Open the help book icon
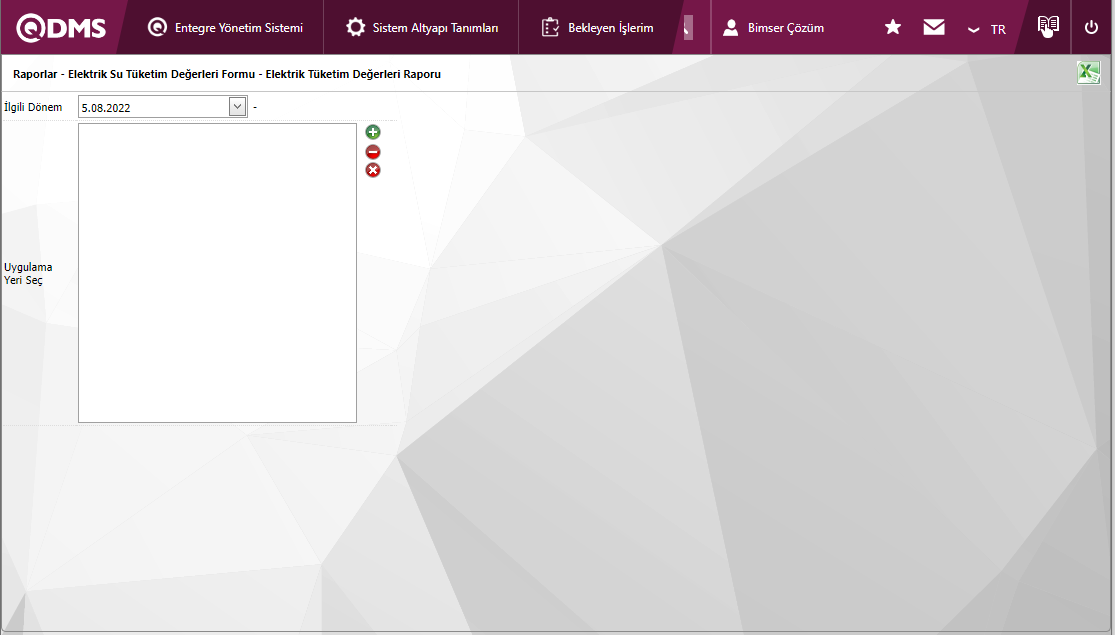The image size is (1115, 635). click(1048, 26)
